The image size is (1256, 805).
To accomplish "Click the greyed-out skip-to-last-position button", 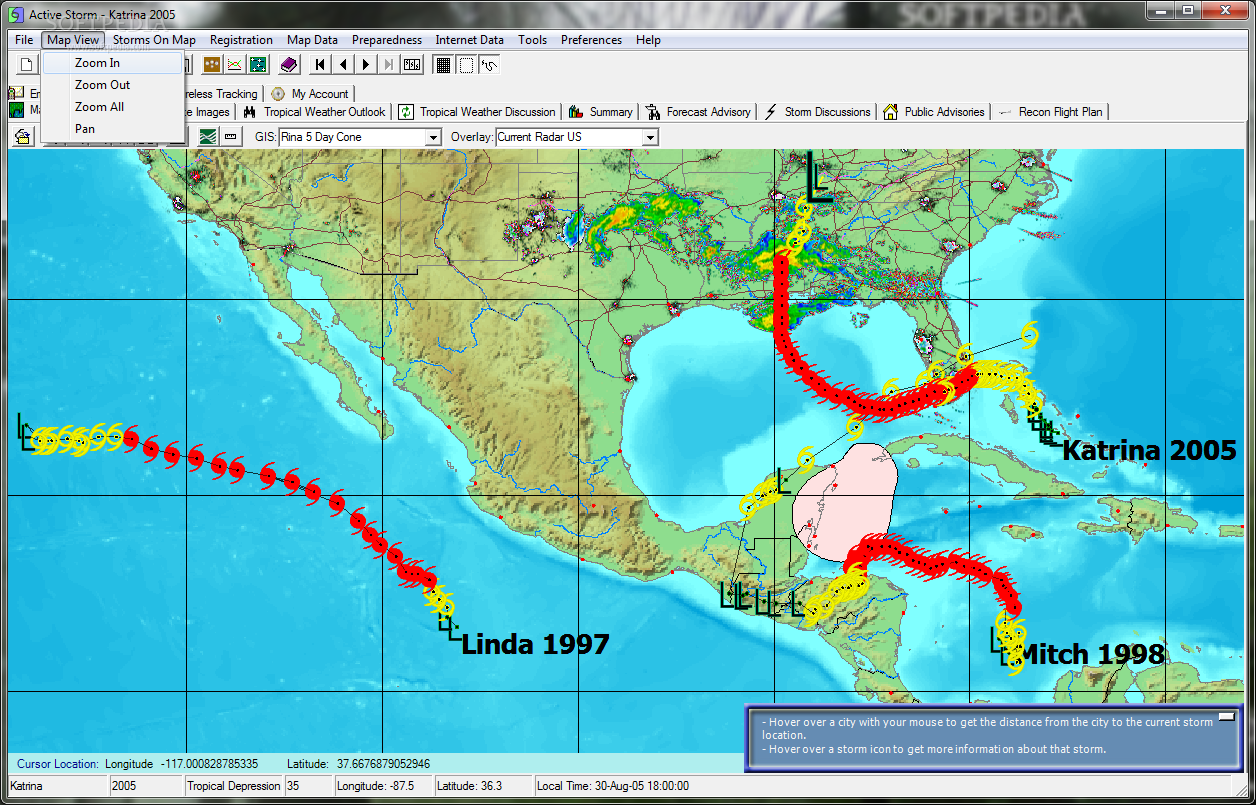I will [x=388, y=65].
